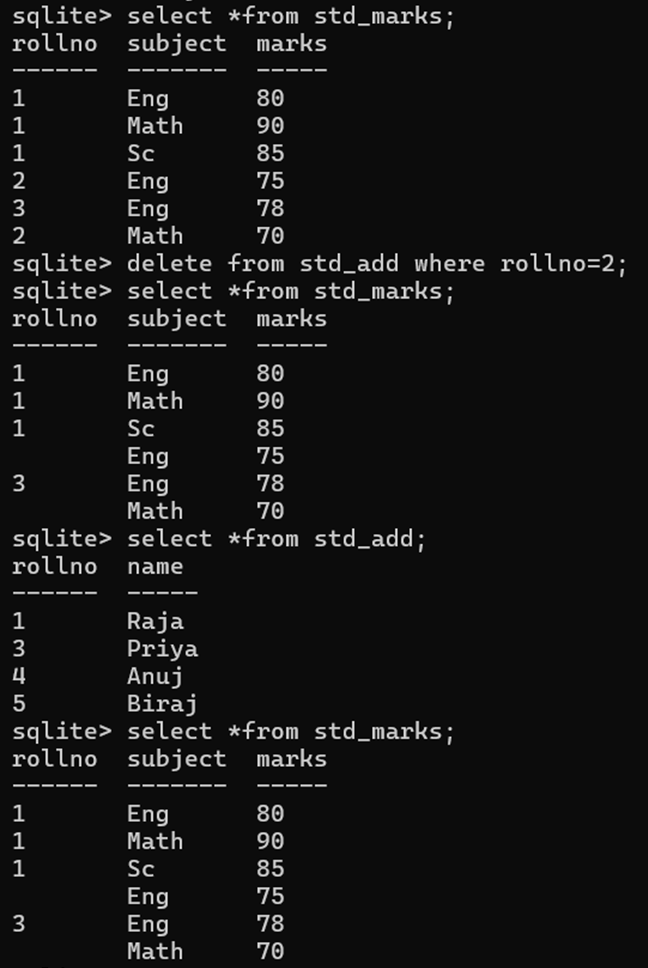Click the name Biraj
The height and width of the screenshot is (968, 648).
click(x=162, y=704)
